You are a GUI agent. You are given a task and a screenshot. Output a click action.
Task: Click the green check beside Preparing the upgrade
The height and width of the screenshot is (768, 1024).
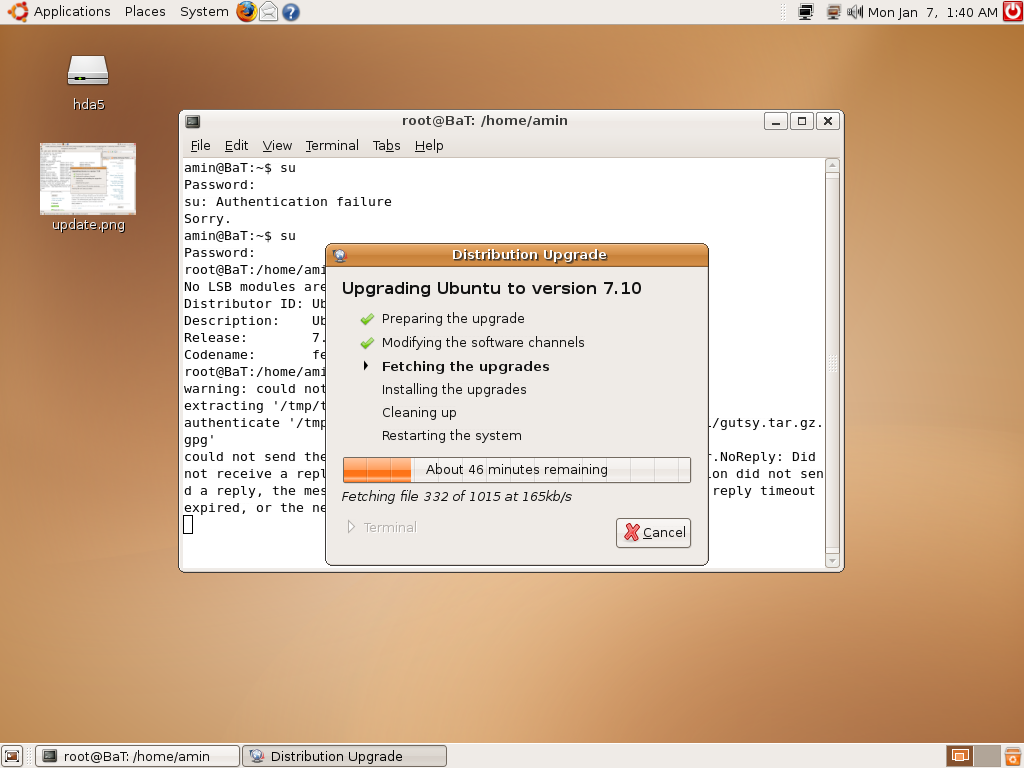tap(367, 319)
